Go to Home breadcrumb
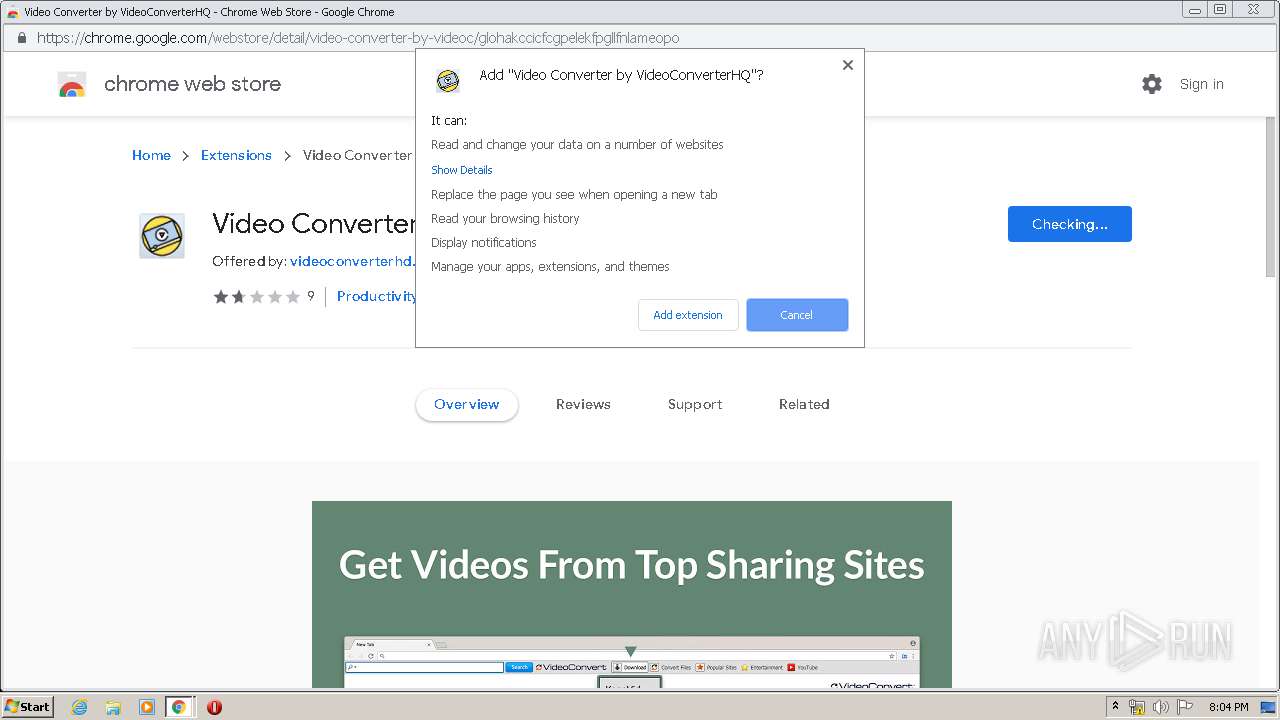This screenshot has width=1280, height=720. coord(151,155)
